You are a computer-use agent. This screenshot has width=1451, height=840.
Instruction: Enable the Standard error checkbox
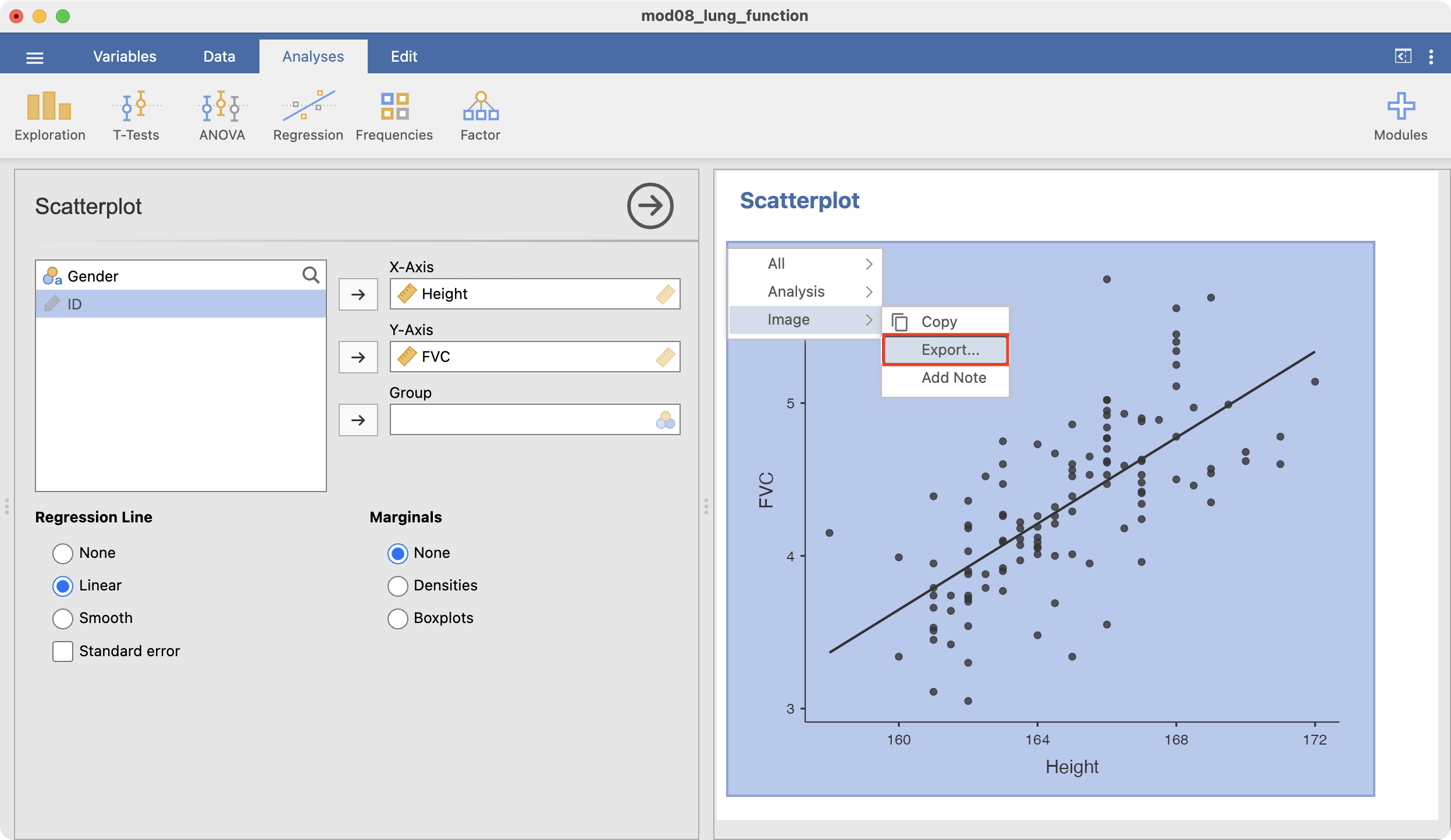point(63,651)
